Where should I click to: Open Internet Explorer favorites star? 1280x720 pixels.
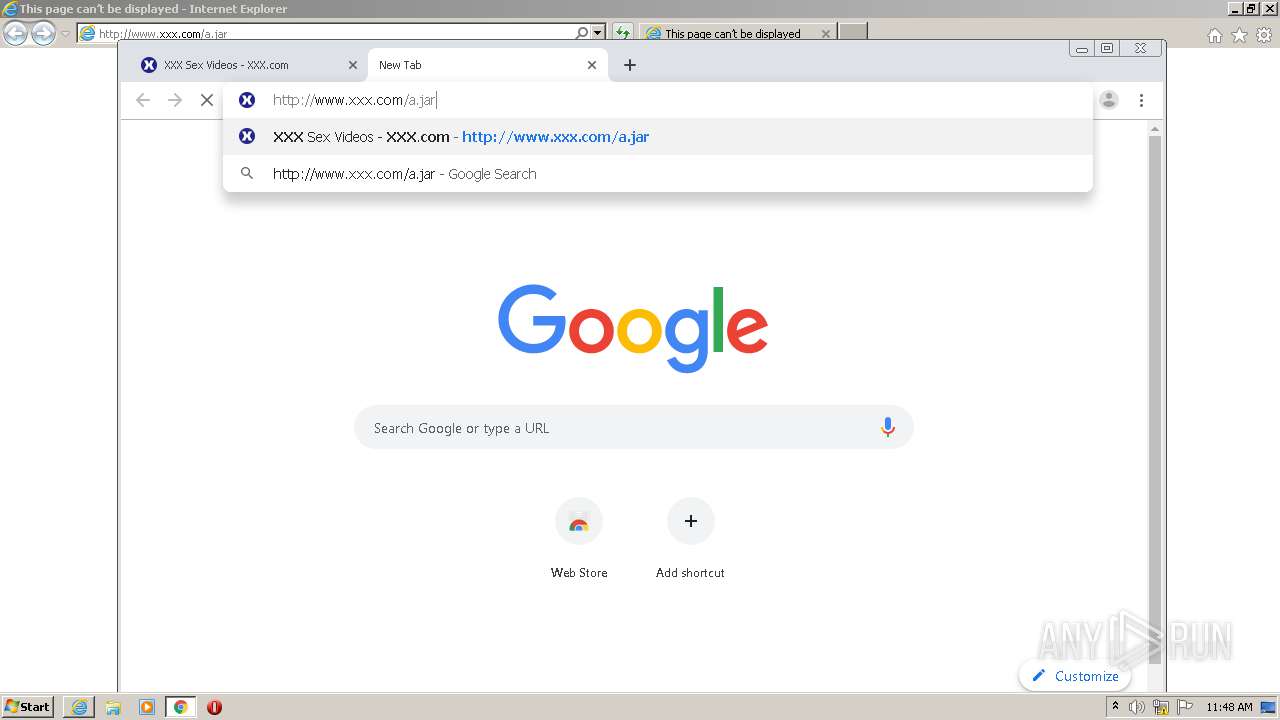[1239, 35]
